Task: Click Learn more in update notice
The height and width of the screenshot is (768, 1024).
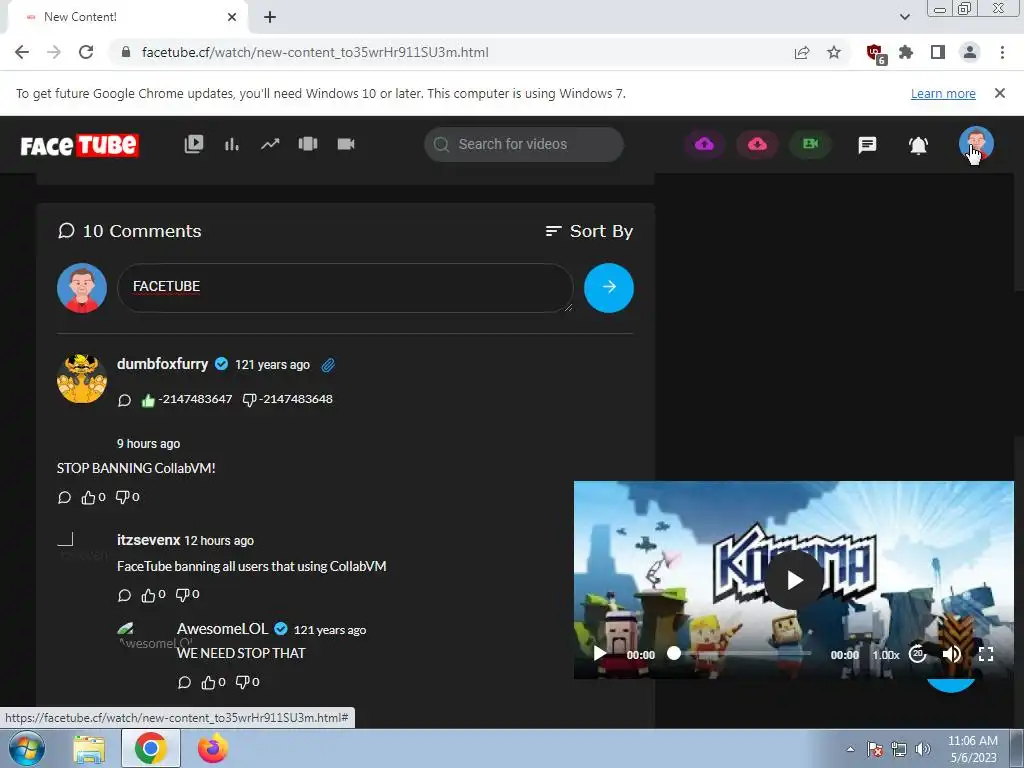Action: point(943,93)
